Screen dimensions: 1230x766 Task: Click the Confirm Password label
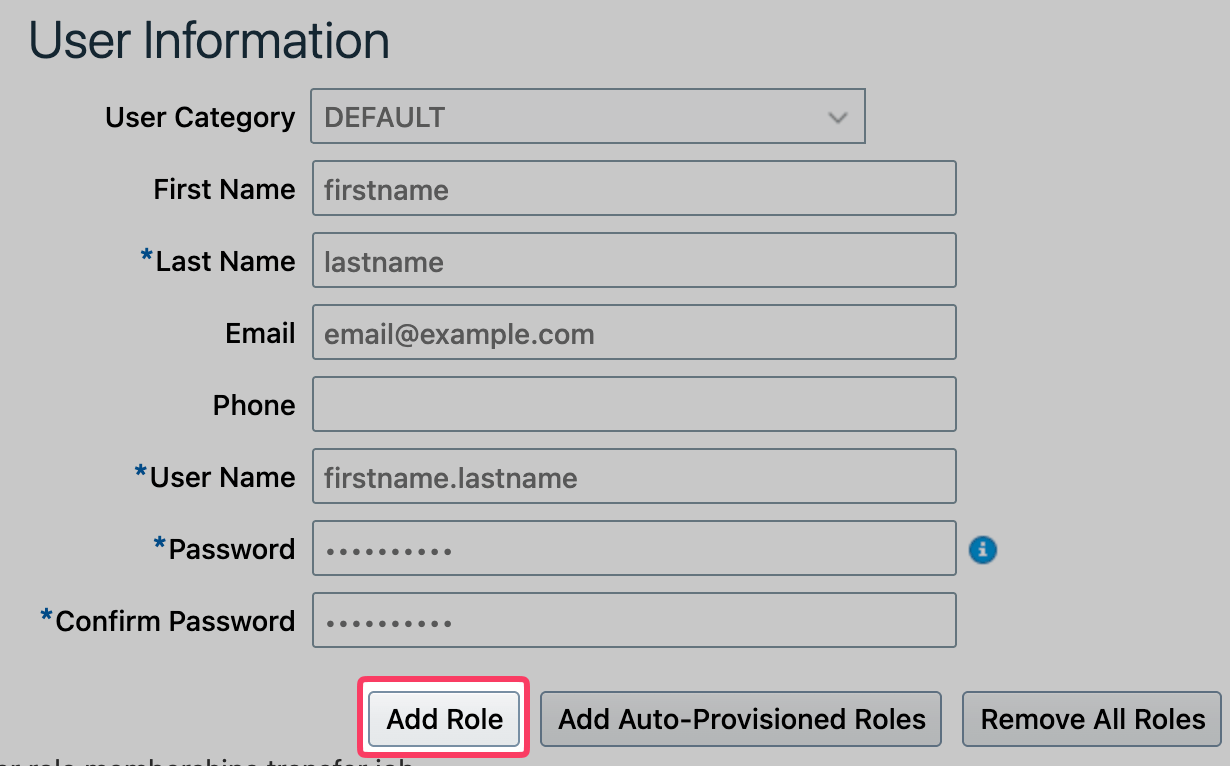[x=175, y=621]
